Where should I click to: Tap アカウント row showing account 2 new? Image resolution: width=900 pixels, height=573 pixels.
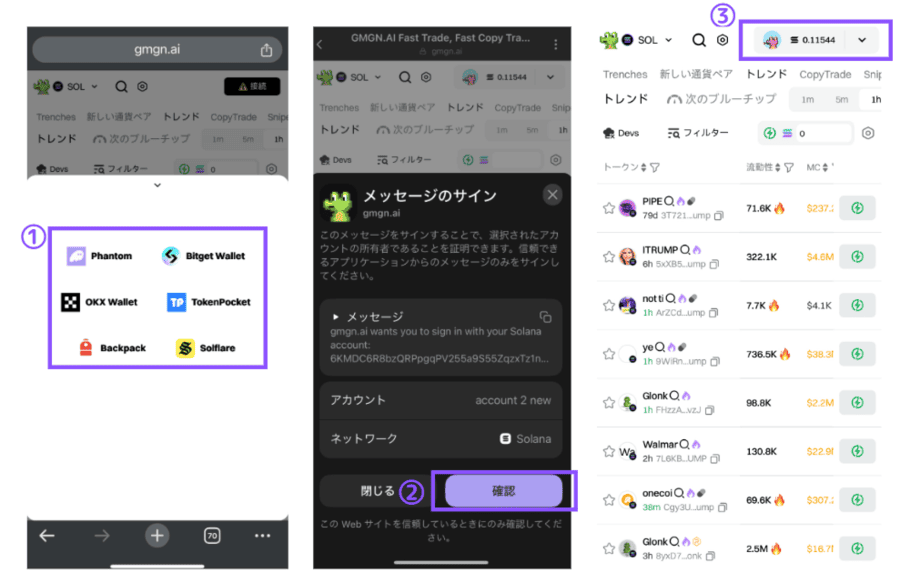[x=440, y=400]
